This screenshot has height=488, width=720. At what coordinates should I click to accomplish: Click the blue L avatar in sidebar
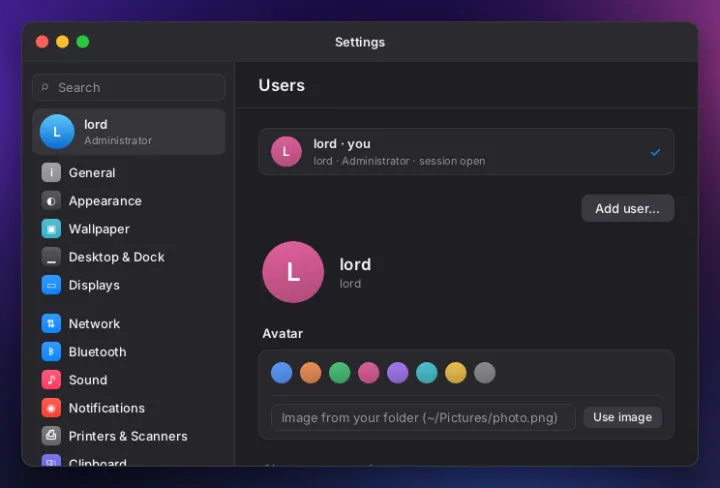coord(57,132)
